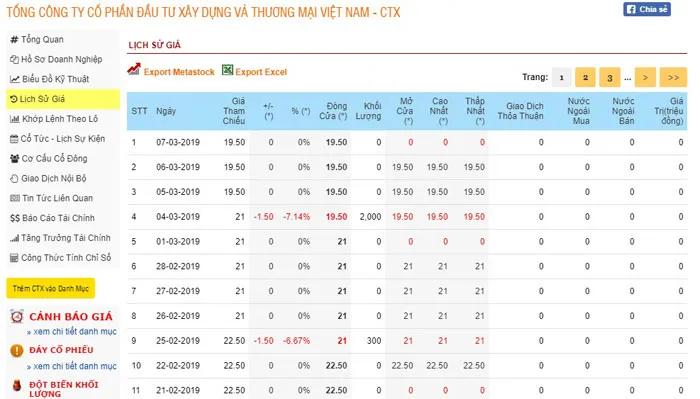
Task: Click the ĐÁY CỔ PHIẾU heading
Action: point(61,350)
